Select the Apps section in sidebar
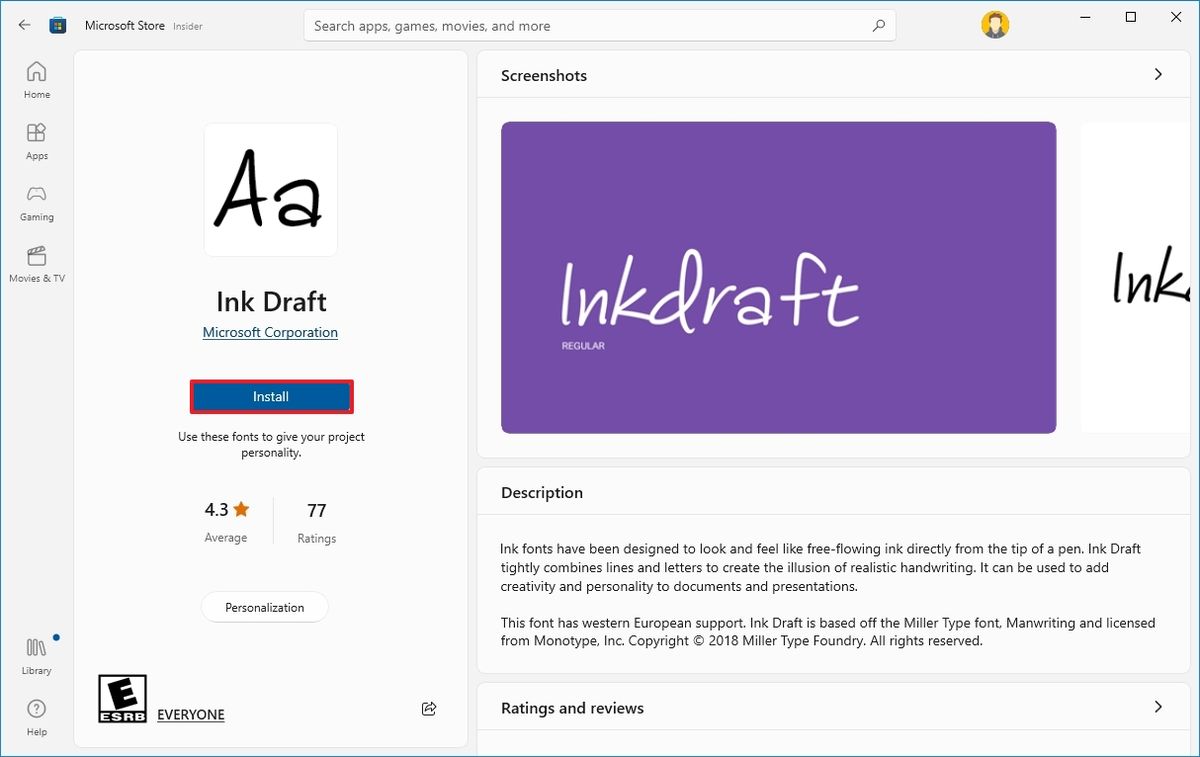This screenshot has height=757, width=1200. tap(36, 140)
